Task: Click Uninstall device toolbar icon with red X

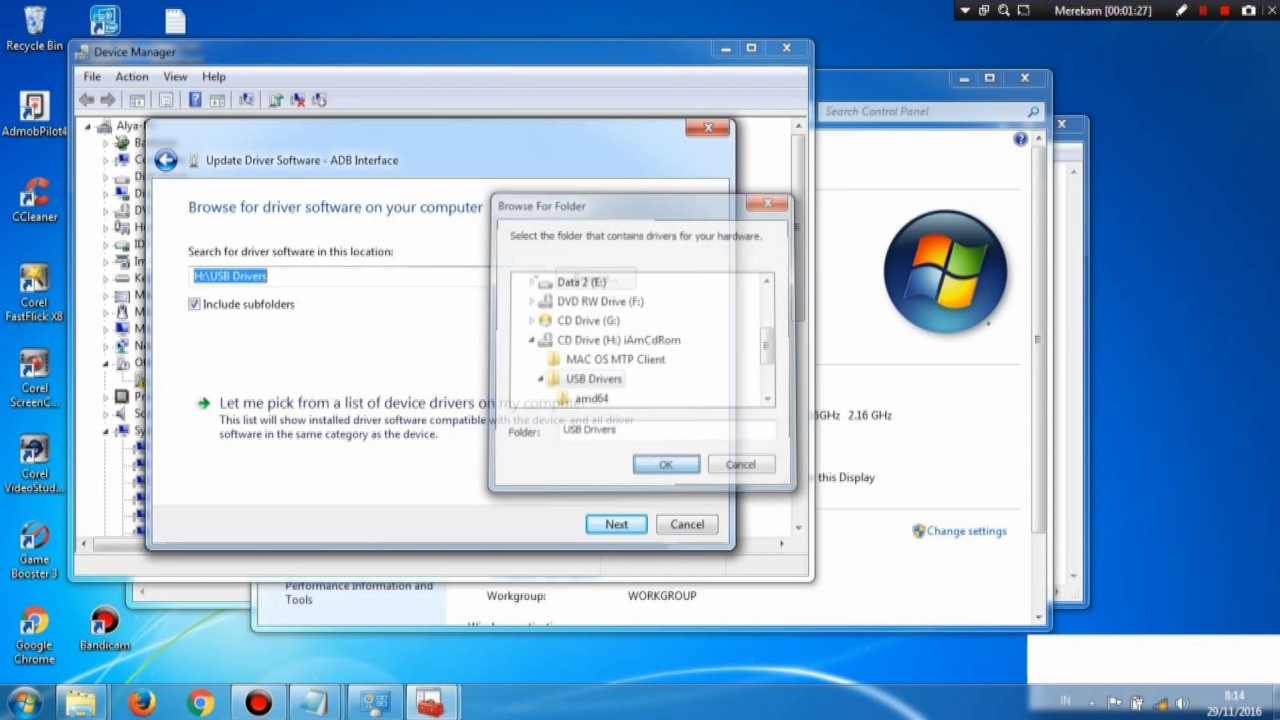Action: coord(298,100)
